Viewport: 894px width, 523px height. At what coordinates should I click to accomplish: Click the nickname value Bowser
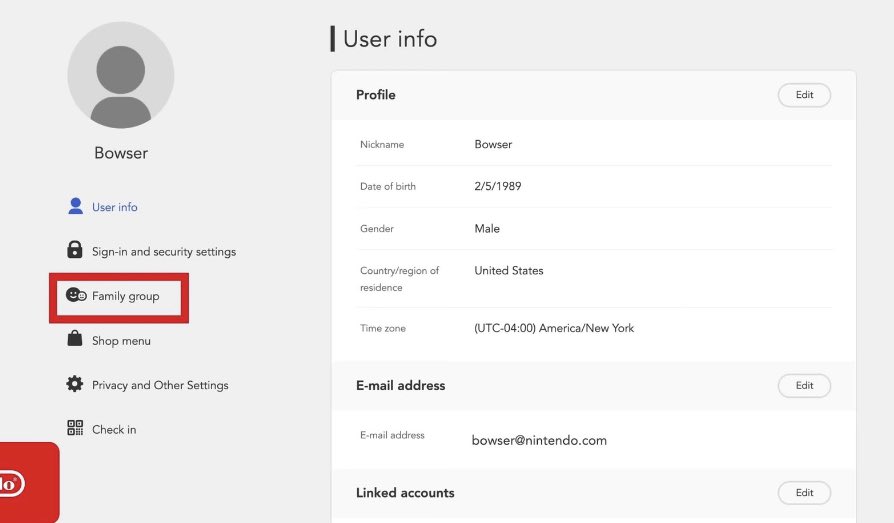(x=493, y=144)
